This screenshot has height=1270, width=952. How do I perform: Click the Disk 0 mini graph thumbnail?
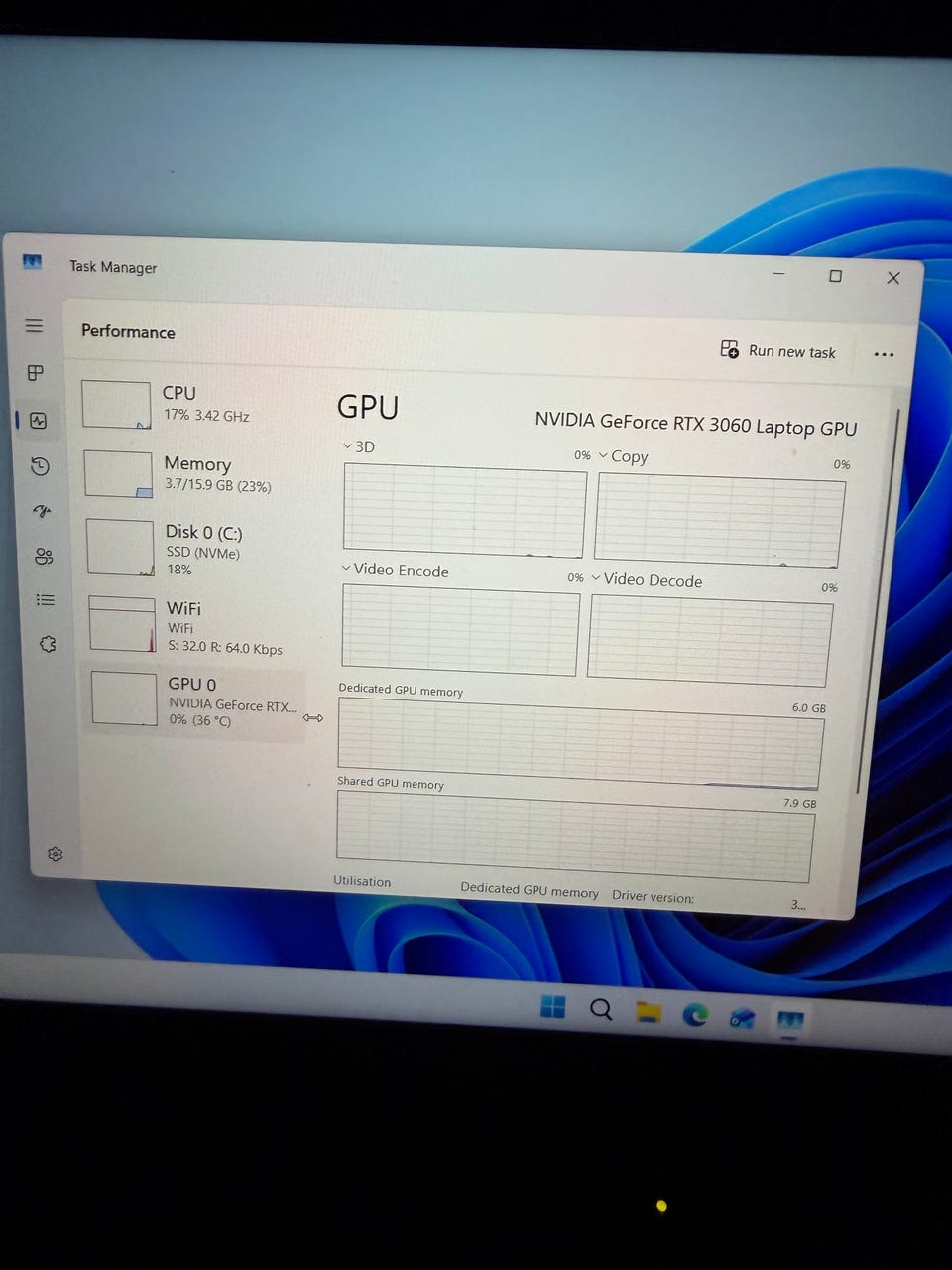120,548
